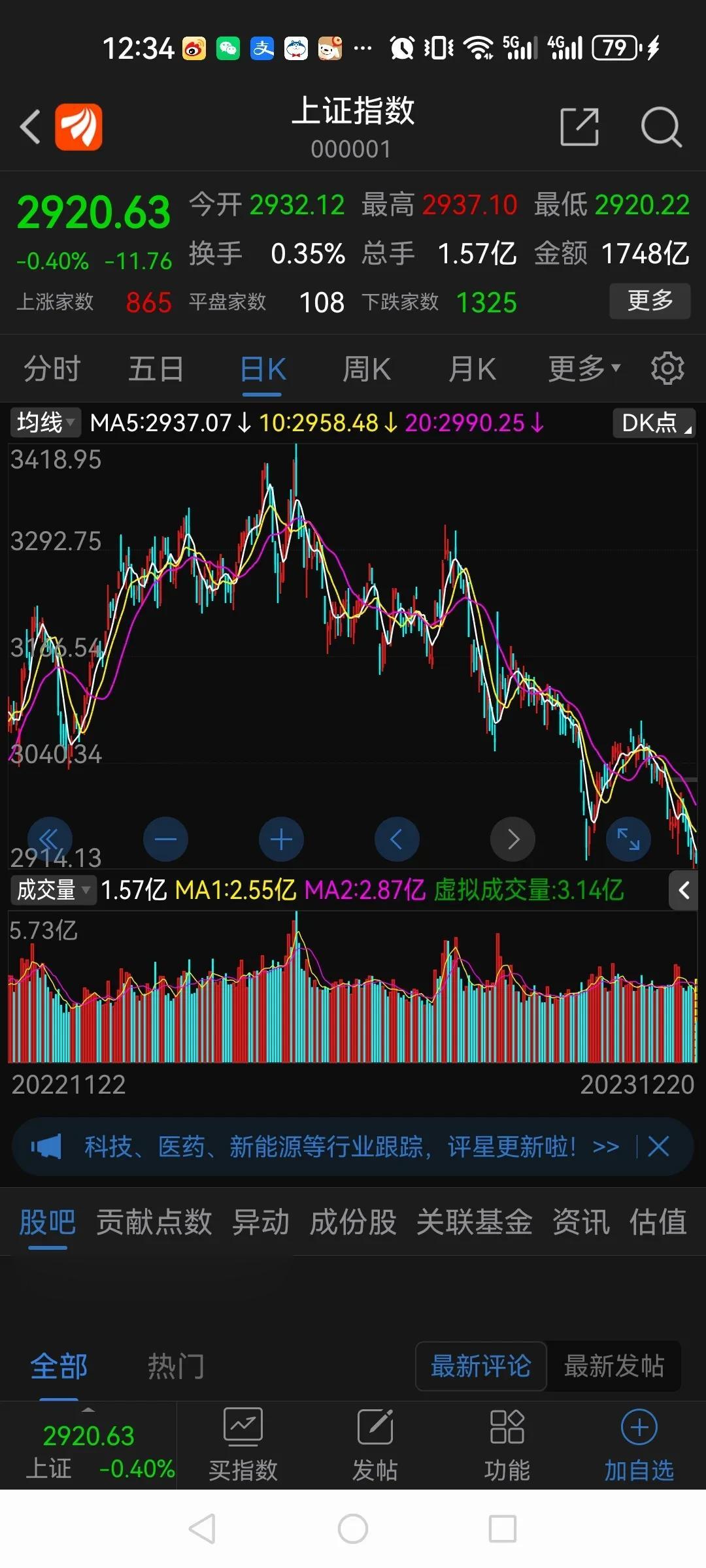
Task: Tap the WeChat notification icon
Action: pos(228,48)
